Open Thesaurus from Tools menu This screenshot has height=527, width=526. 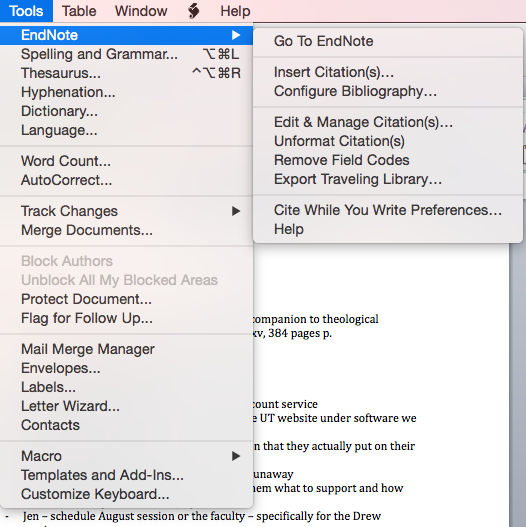click(x=126, y=73)
